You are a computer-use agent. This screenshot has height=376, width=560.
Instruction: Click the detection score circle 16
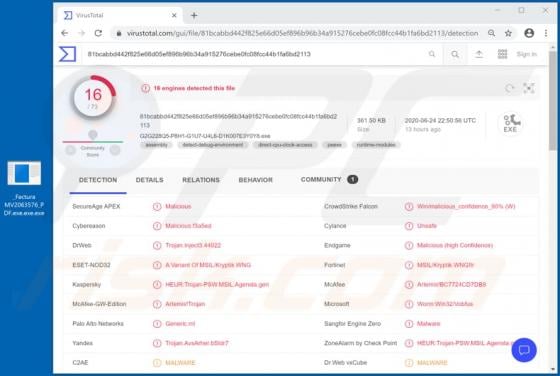point(93,97)
